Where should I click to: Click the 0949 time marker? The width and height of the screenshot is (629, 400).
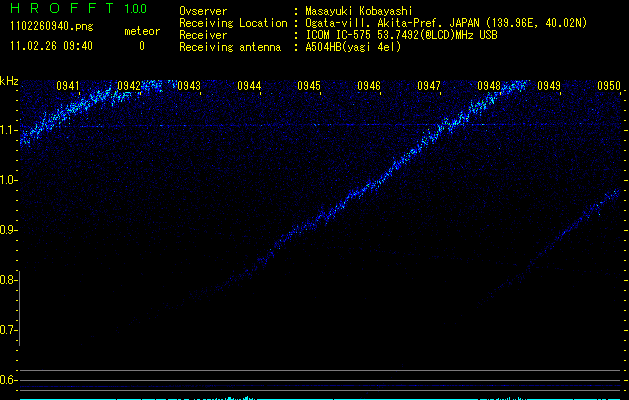coord(549,86)
